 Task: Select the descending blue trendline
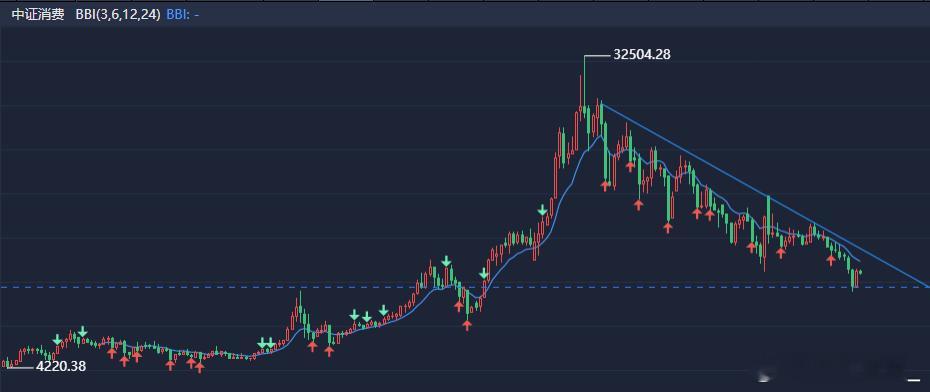[765, 196]
